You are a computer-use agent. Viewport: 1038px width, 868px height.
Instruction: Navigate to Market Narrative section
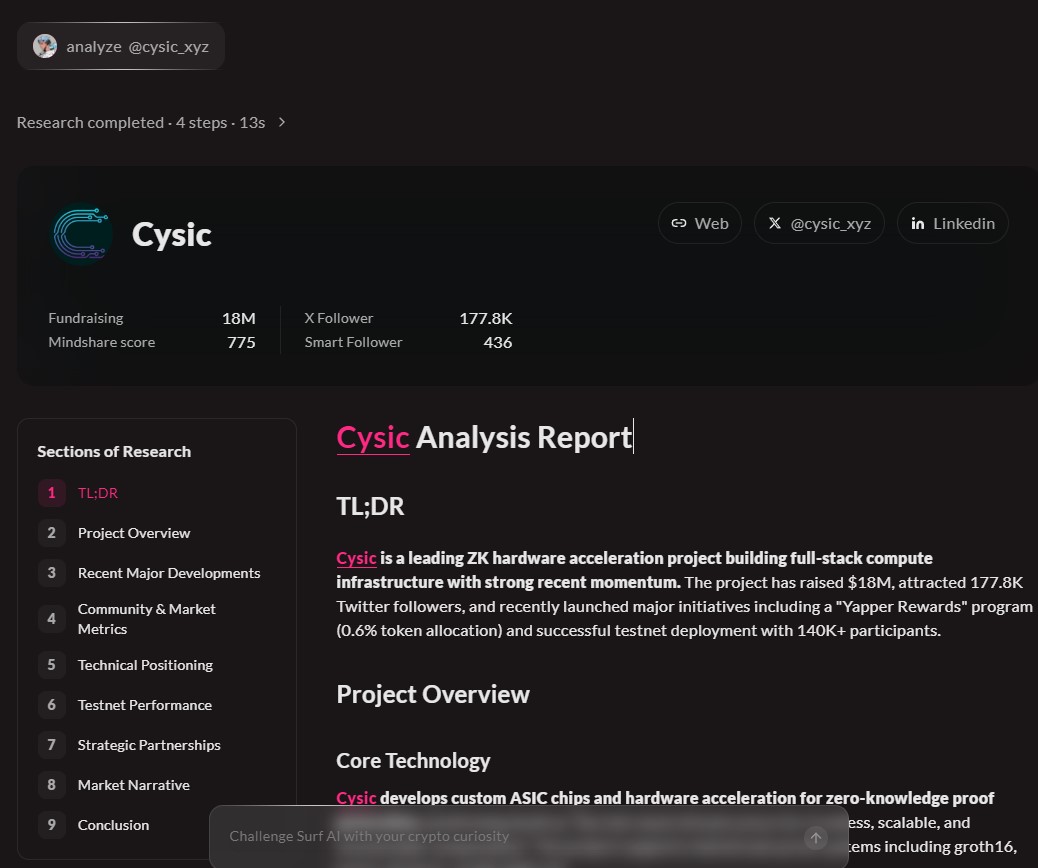pyautogui.click(x=134, y=785)
